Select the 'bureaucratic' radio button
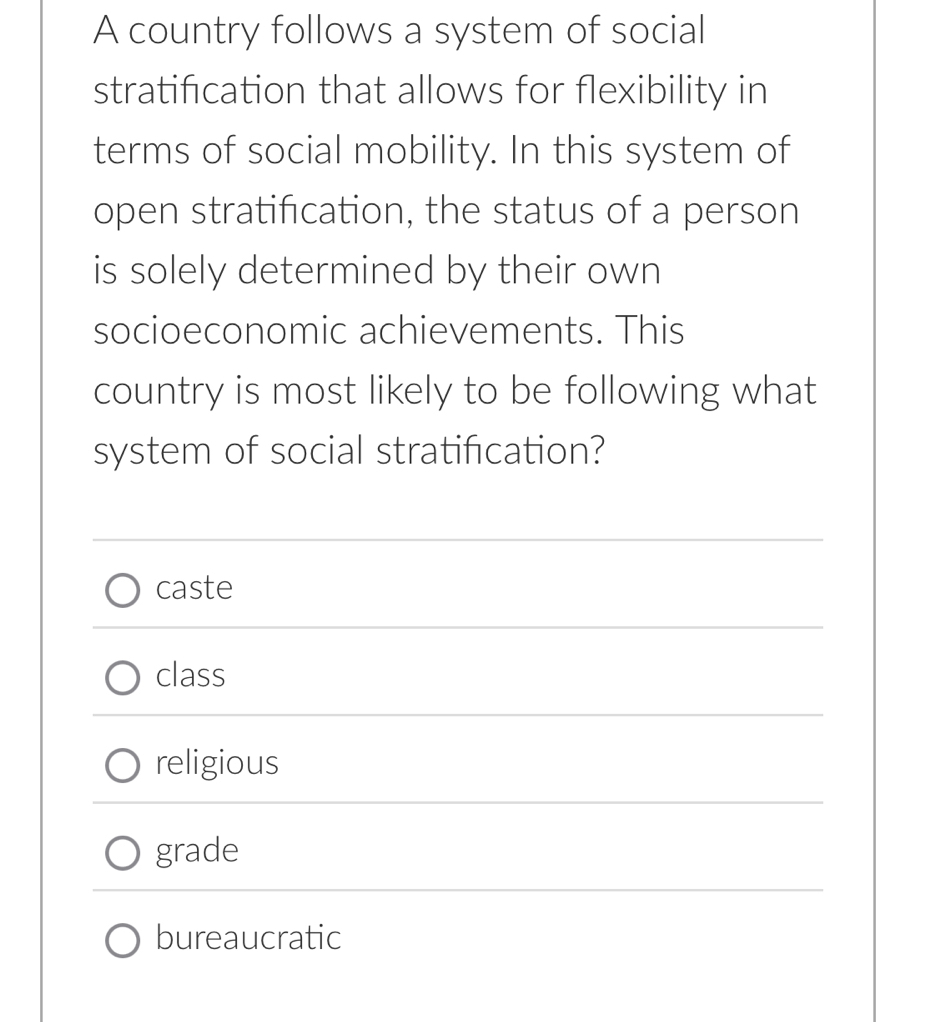 pos(123,941)
